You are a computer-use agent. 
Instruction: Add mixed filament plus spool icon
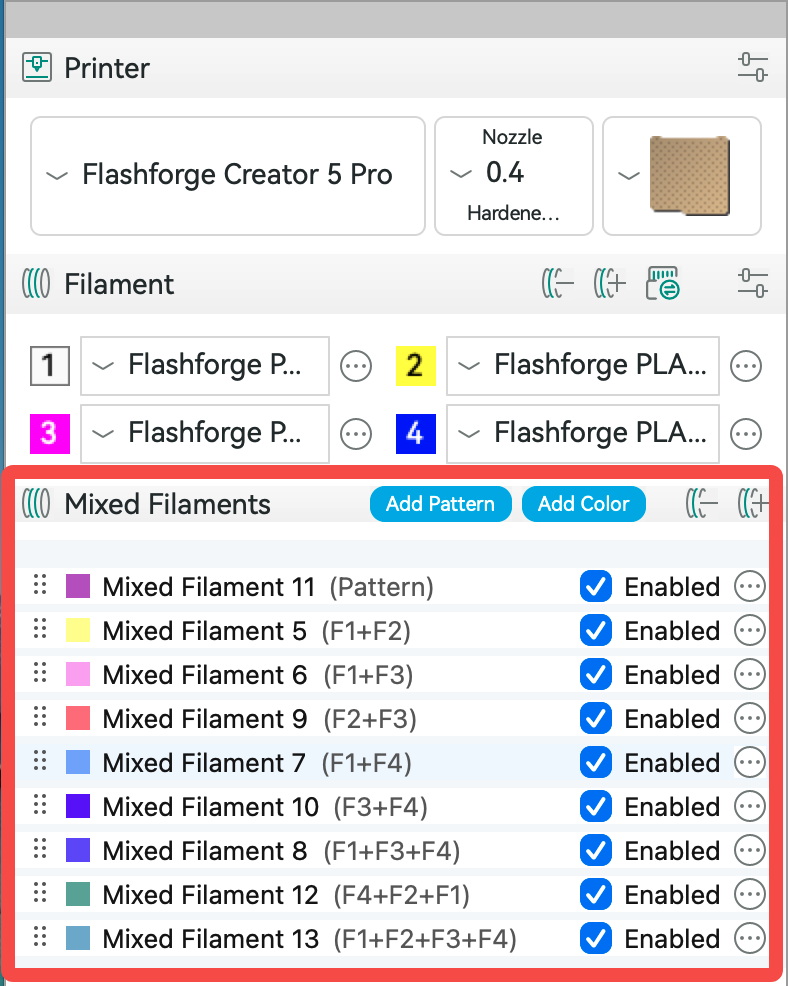[753, 504]
